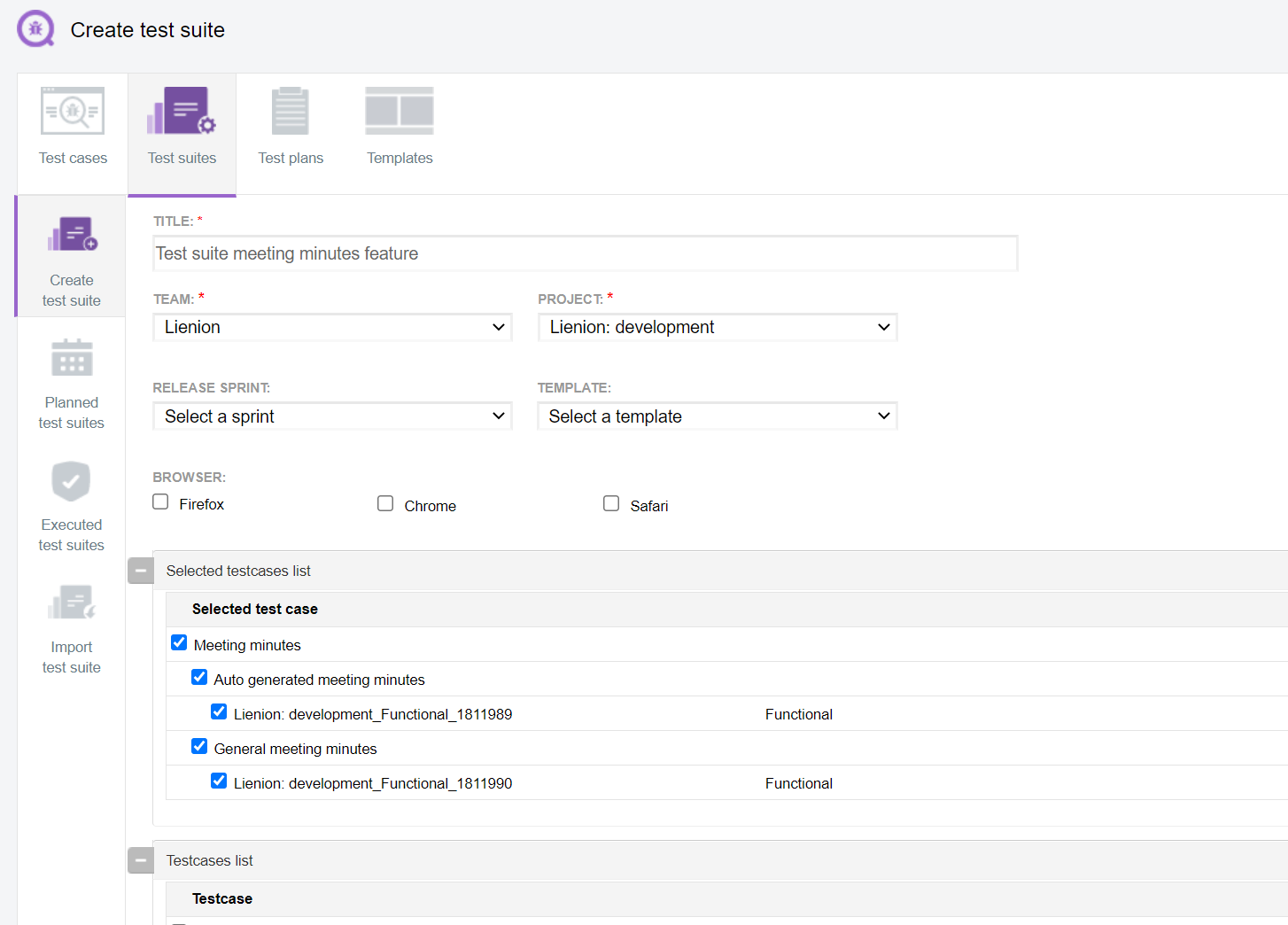Open the Test cases section icon
This screenshot has width=1288, height=925.
(x=73, y=112)
